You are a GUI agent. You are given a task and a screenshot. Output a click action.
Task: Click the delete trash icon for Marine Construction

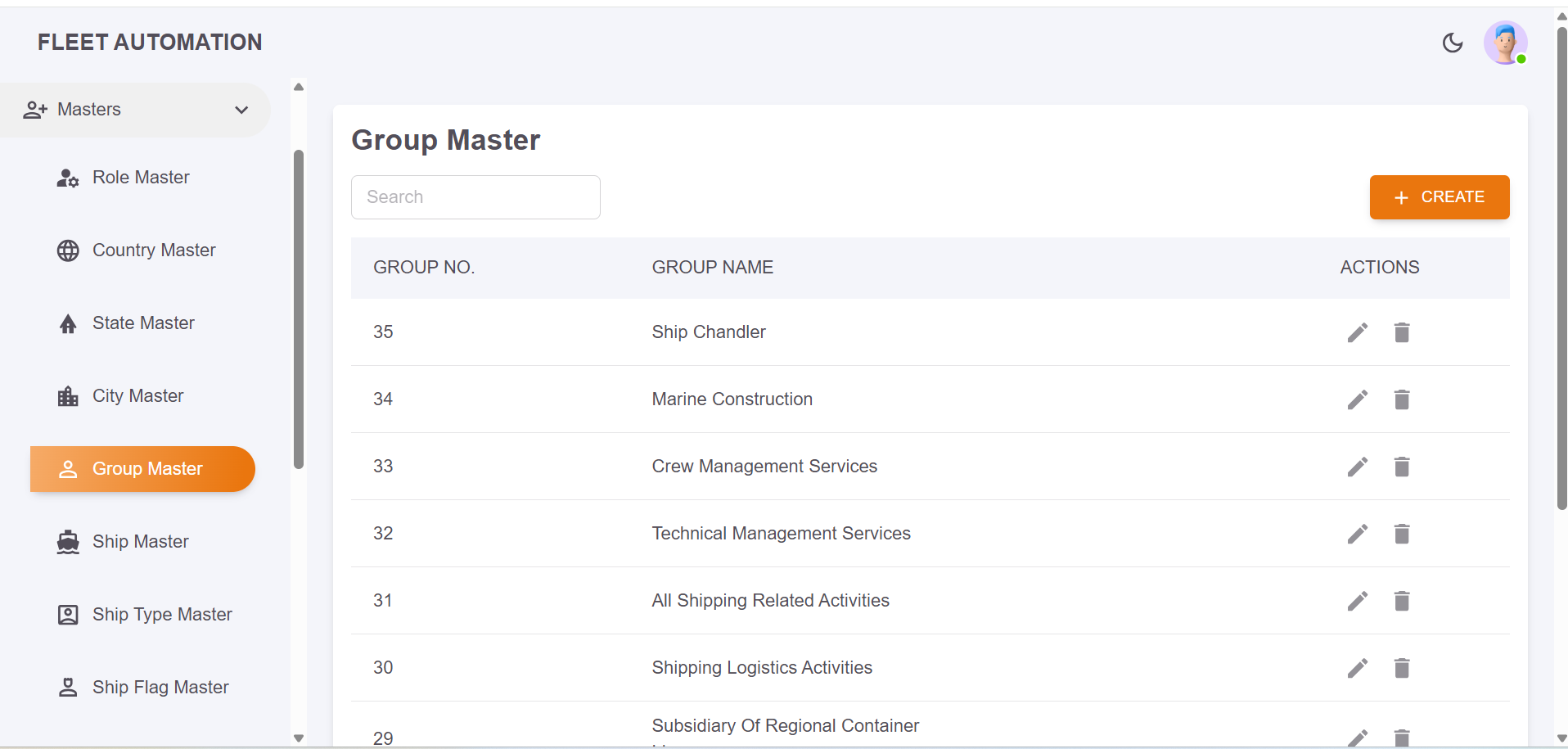pos(1401,399)
